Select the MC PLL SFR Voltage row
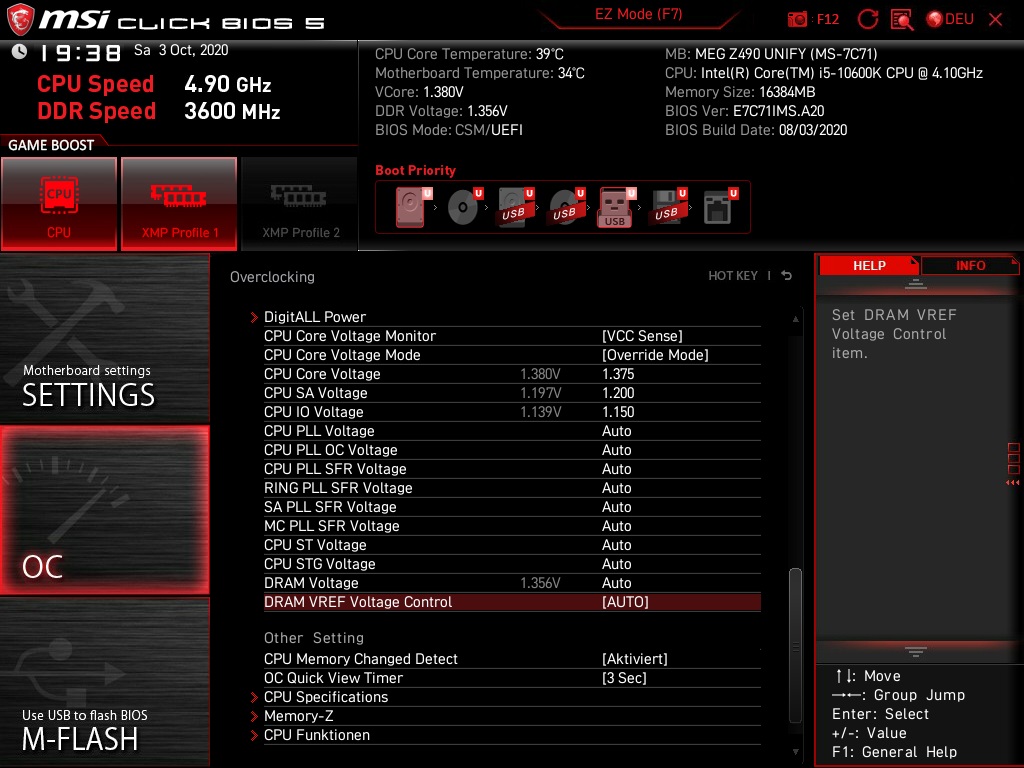This screenshot has width=1024, height=768. tap(512, 526)
